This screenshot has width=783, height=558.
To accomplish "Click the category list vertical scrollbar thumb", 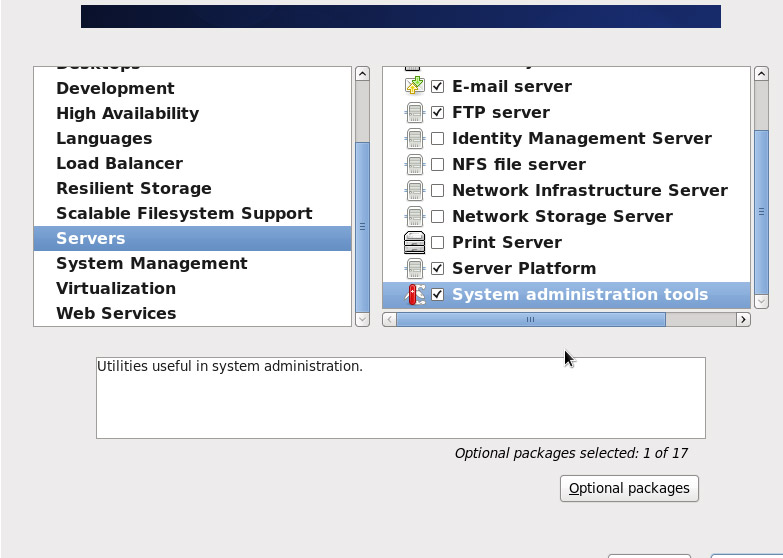I will click(x=363, y=227).
